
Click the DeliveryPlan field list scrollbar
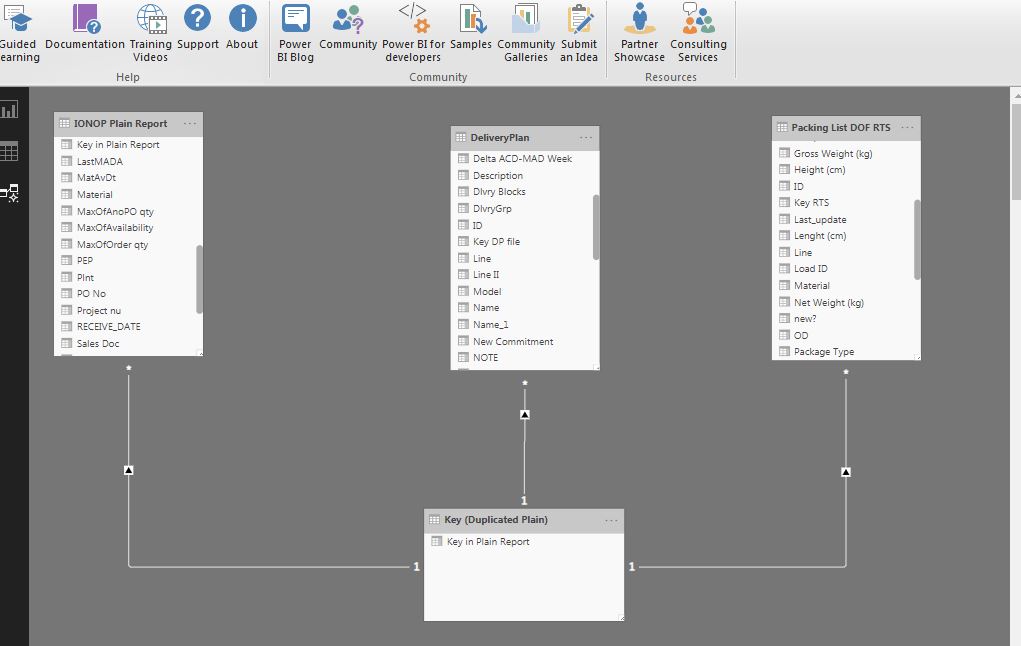point(596,227)
